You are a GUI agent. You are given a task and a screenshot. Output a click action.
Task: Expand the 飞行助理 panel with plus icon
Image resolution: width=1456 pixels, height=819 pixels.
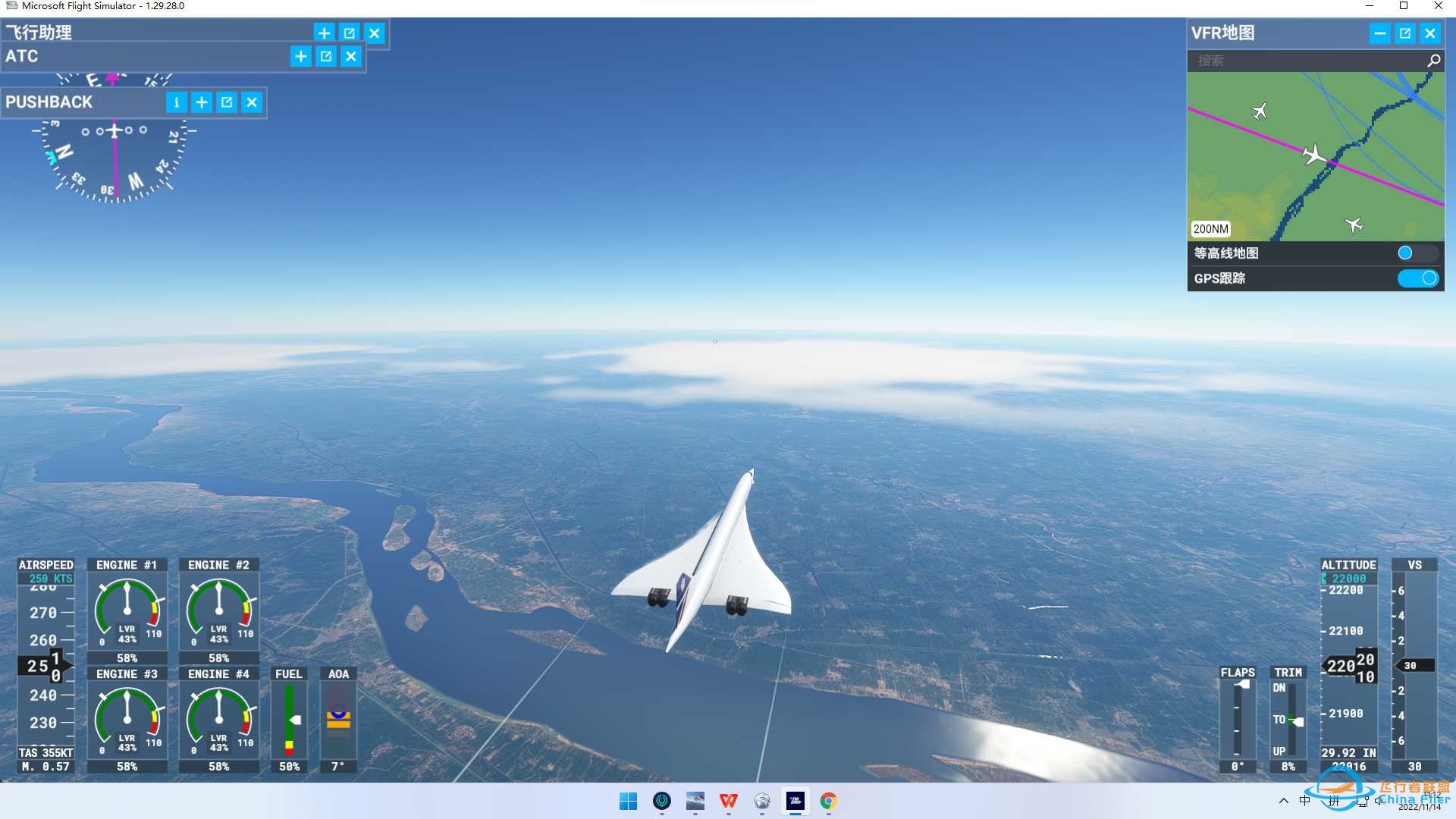(324, 33)
